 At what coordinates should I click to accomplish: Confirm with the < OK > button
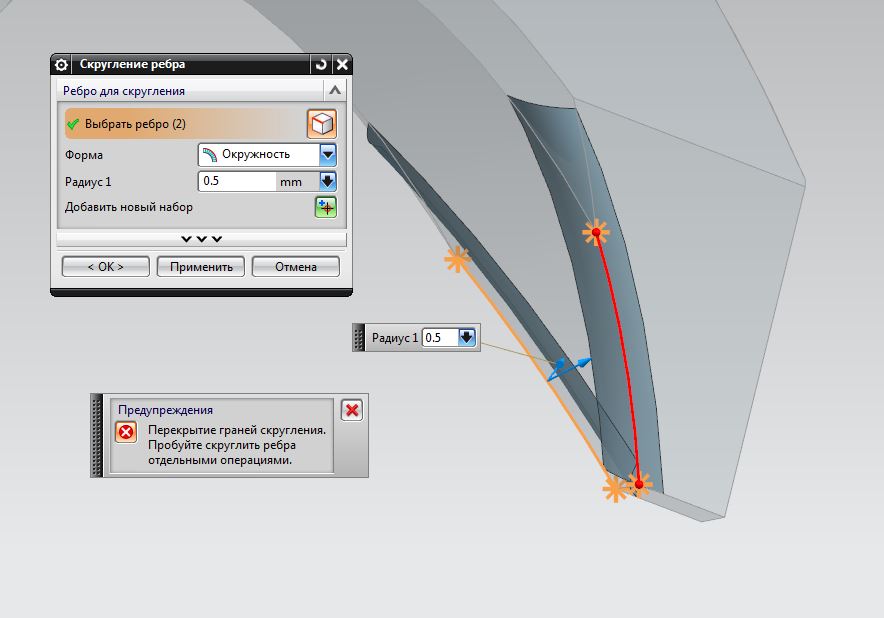click(x=105, y=267)
